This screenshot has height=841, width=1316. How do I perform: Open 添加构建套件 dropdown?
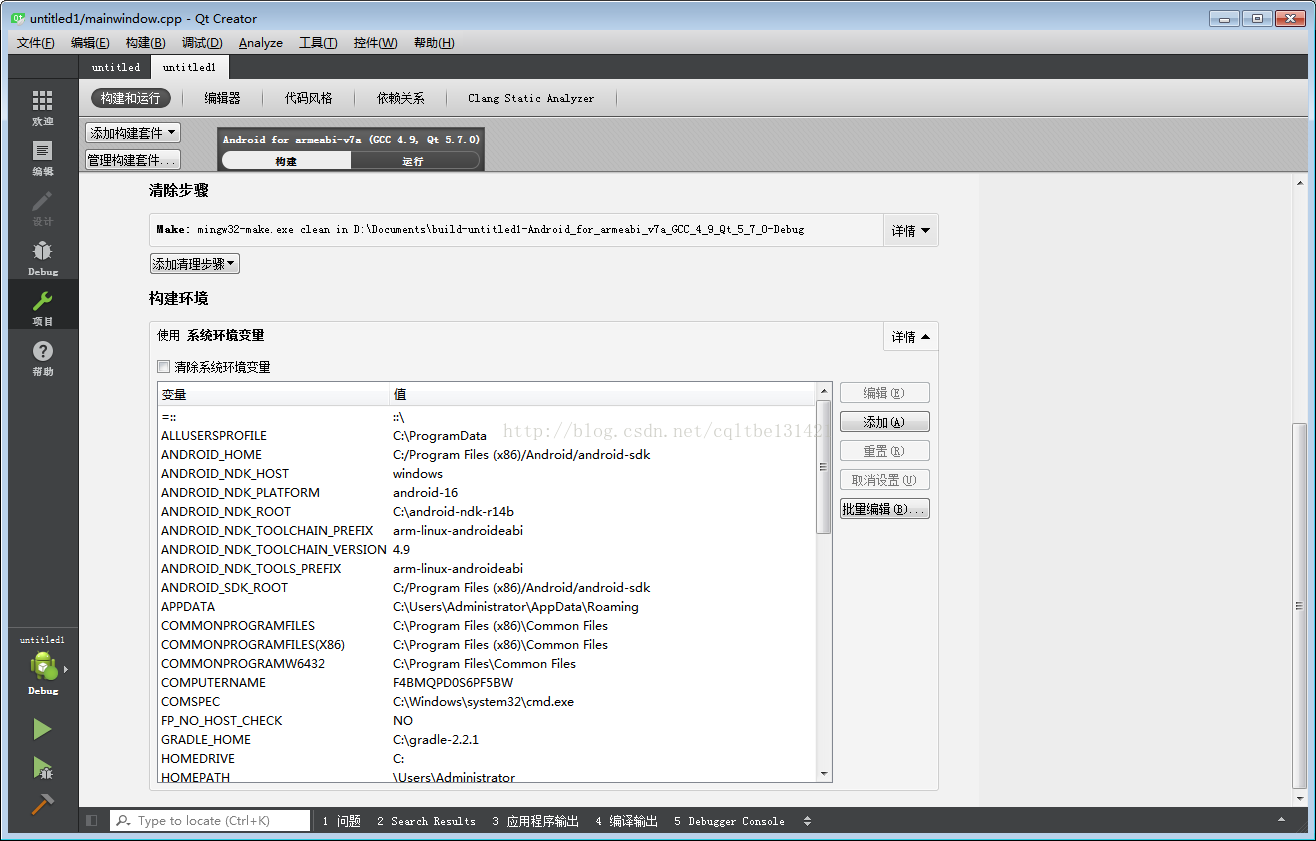[133, 133]
